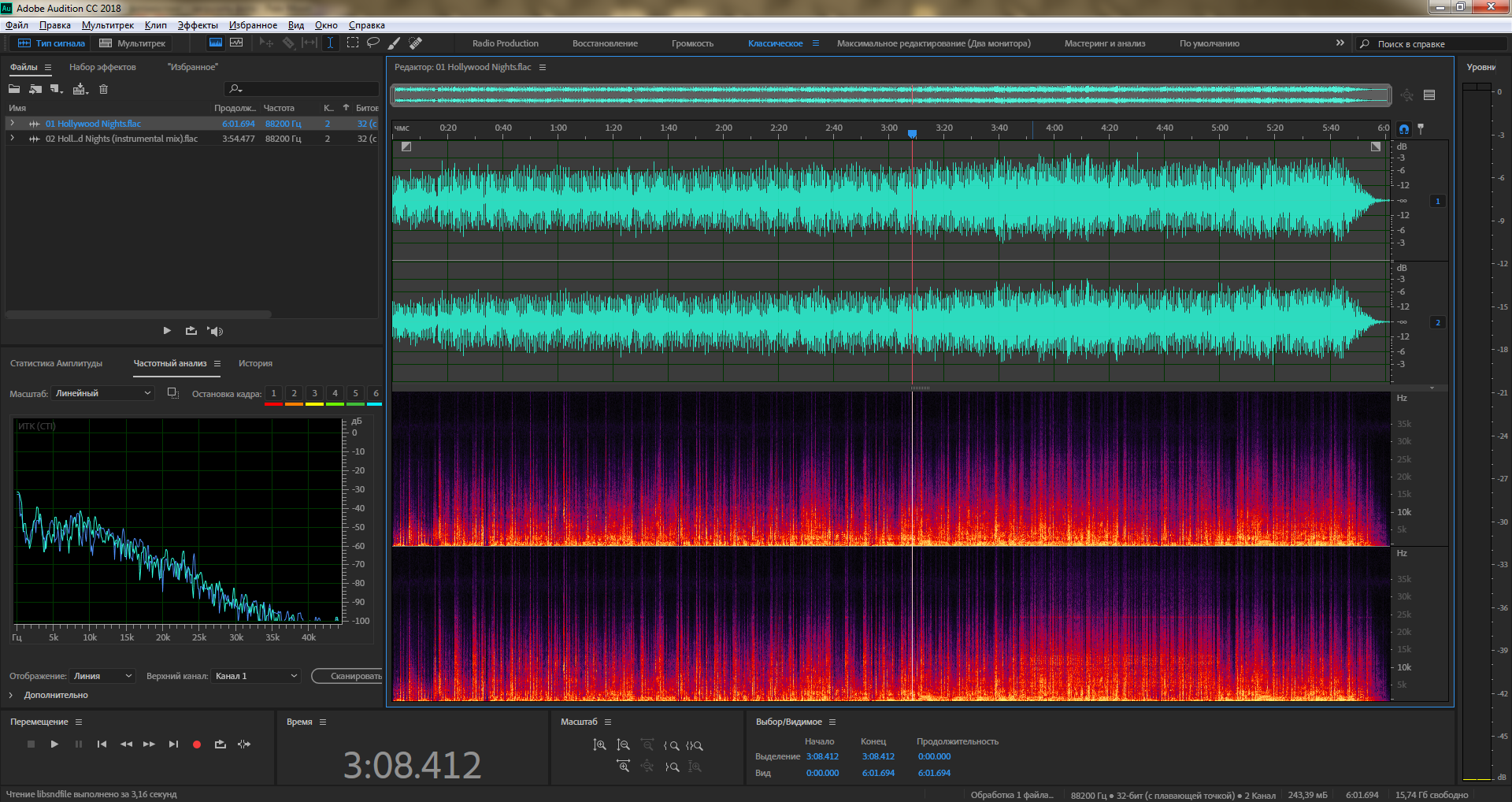Click the Сканировать button

click(349, 676)
